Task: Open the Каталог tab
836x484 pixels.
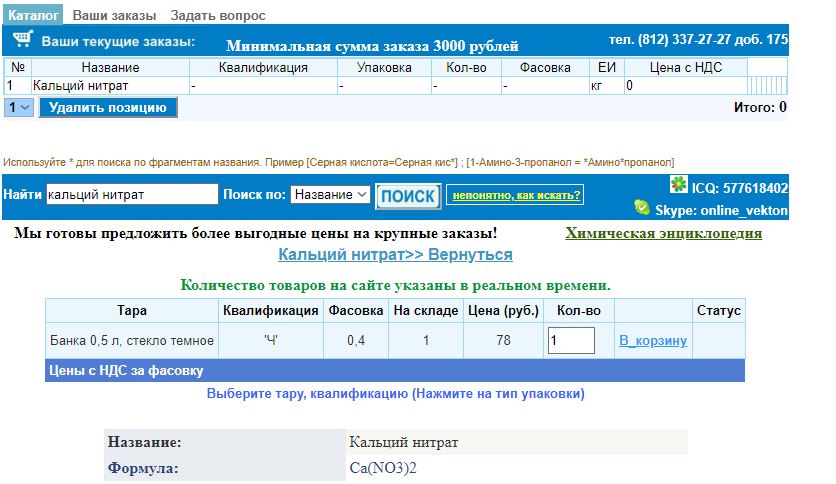Action: click(35, 16)
